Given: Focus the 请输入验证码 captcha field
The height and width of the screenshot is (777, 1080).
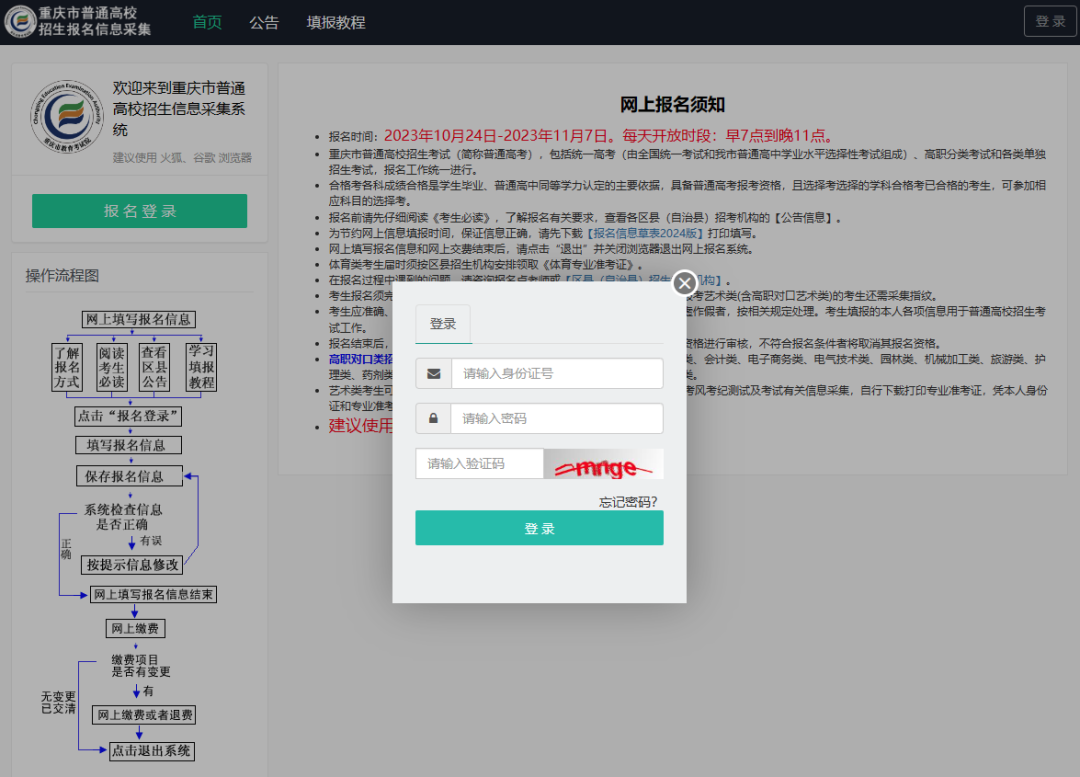Looking at the screenshot, I should tap(479, 464).
